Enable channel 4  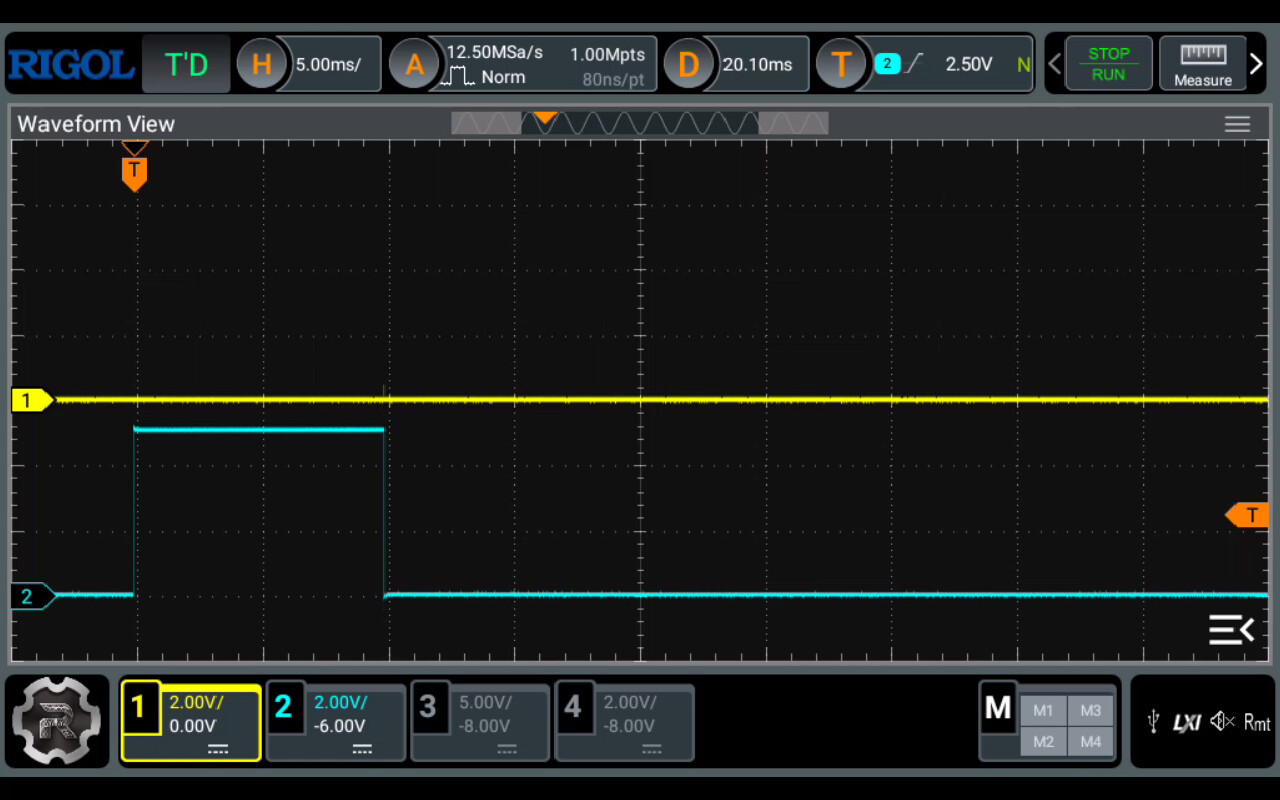tap(573, 706)
